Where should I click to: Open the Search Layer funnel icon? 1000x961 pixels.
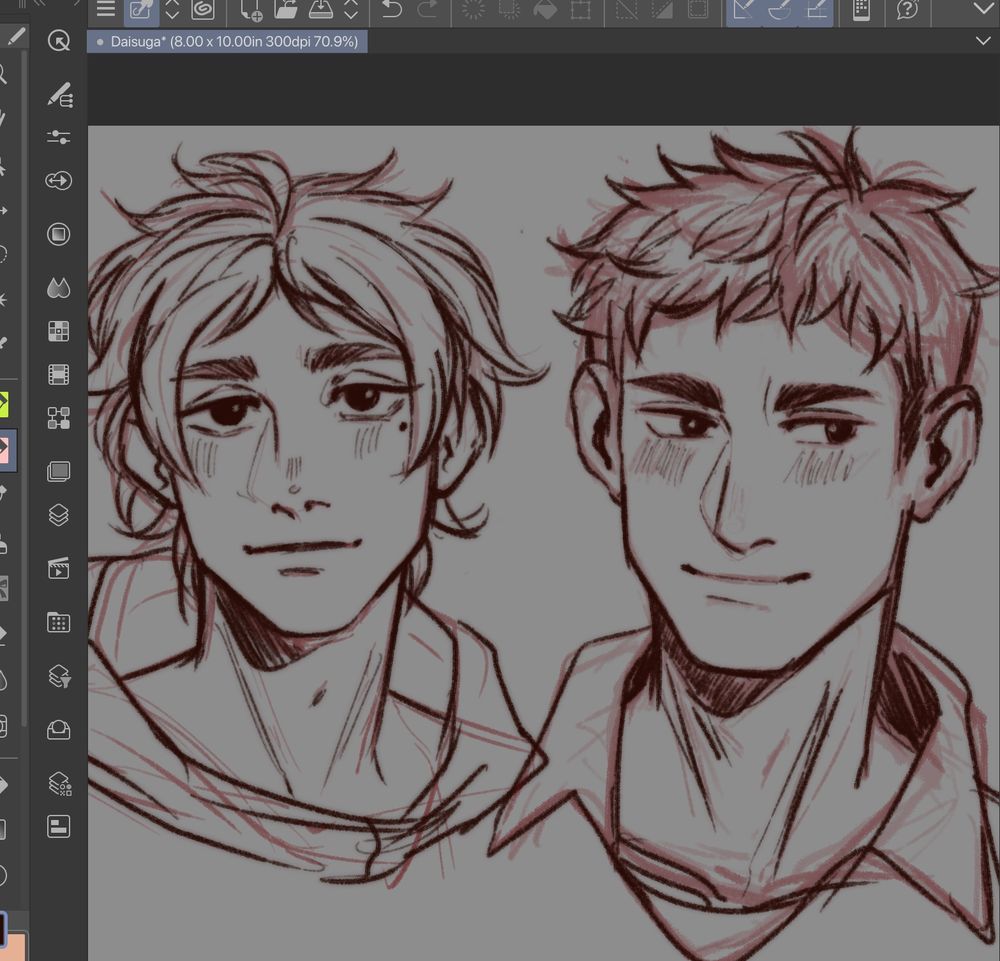click(59, 676)
